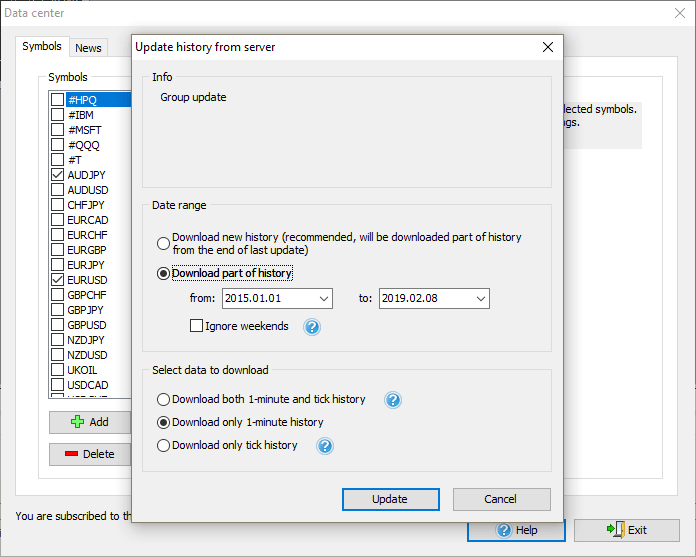Enable the Ignore weekends checkbox
Screen dimensions: 696x557
click(196, 326)
